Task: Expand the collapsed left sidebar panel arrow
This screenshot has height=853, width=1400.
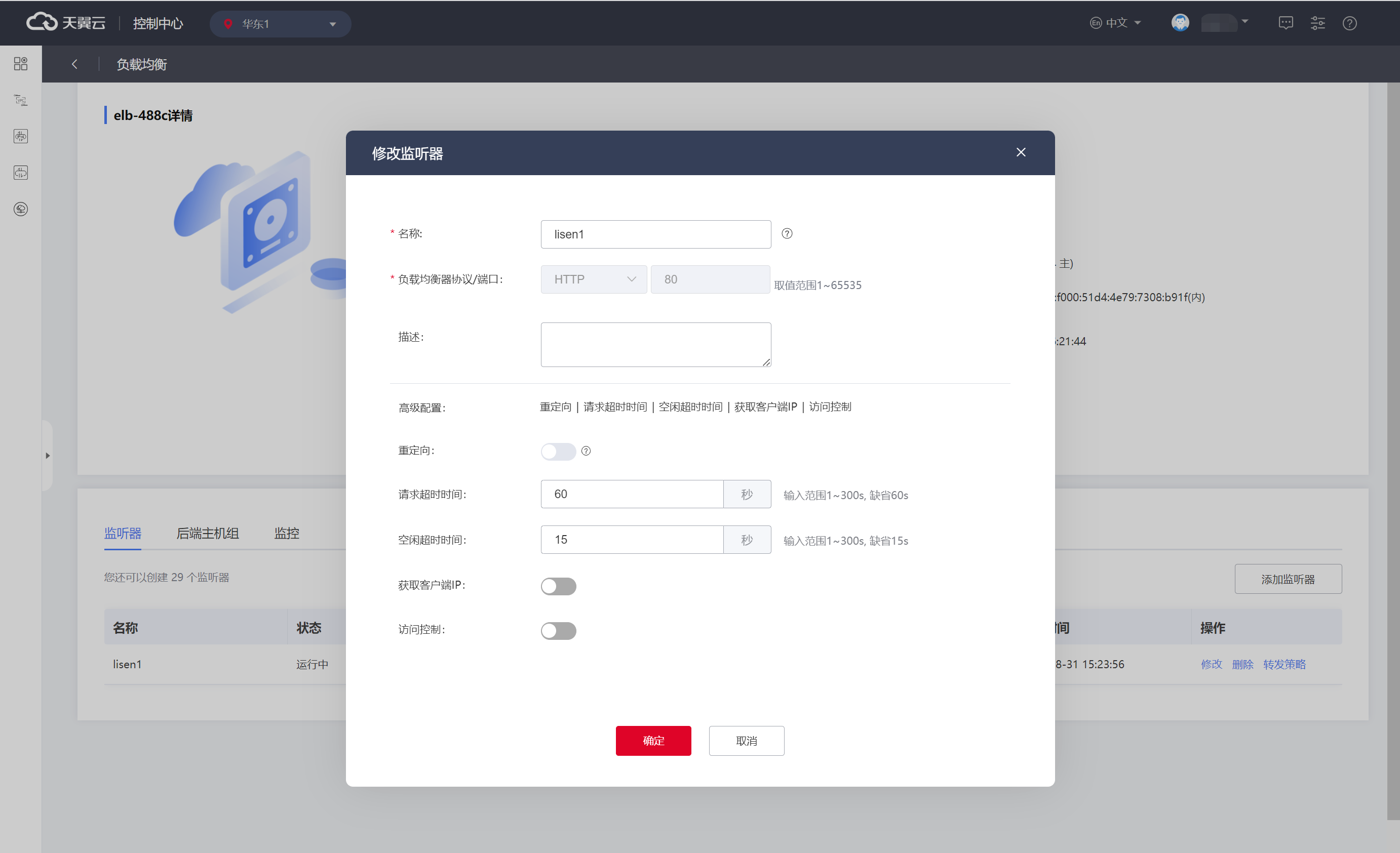Action: click(48, 456)
